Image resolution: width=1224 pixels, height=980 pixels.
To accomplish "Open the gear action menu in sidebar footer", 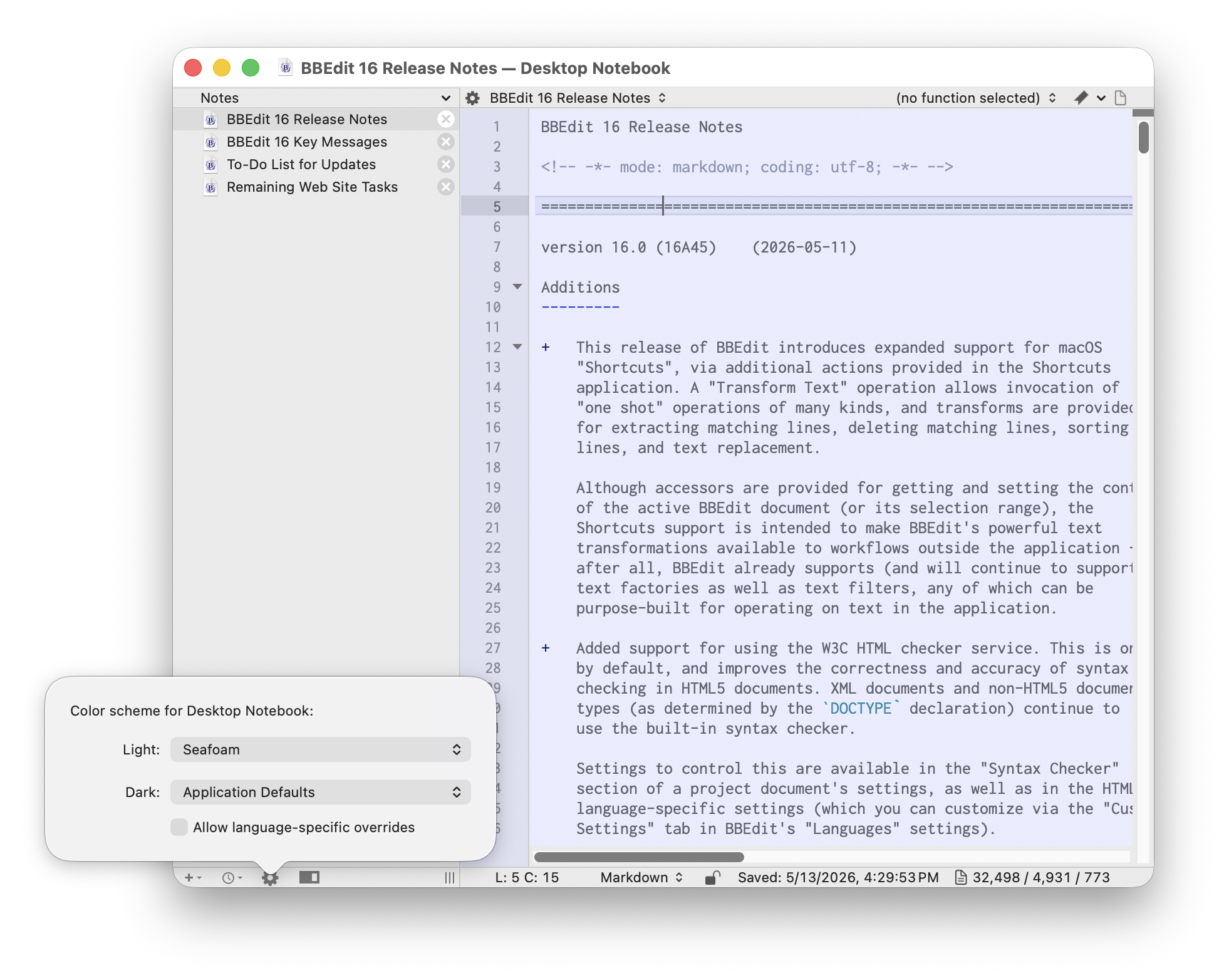I will click(270, 878).
